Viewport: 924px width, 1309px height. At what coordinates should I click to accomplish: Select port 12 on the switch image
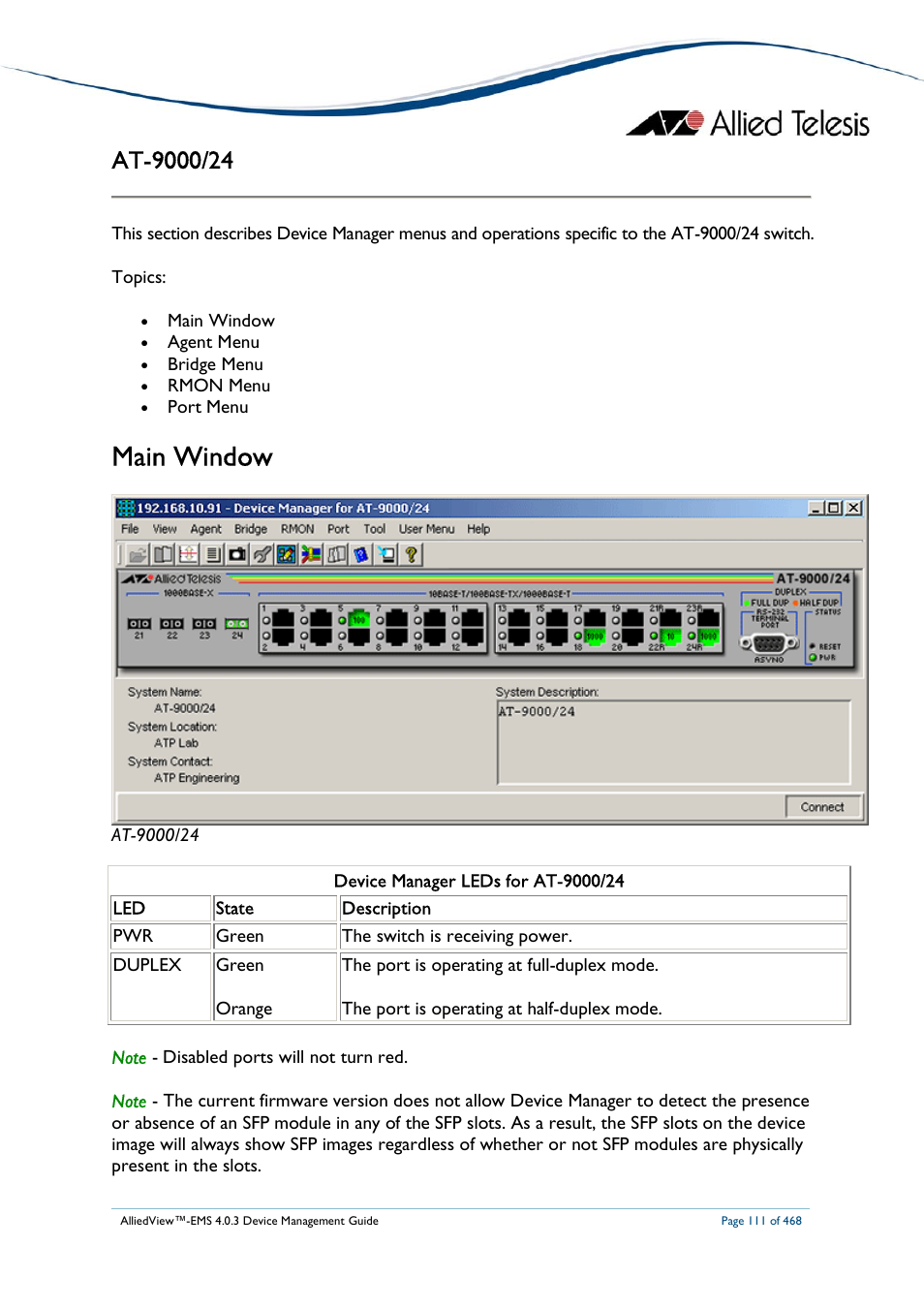473,636
